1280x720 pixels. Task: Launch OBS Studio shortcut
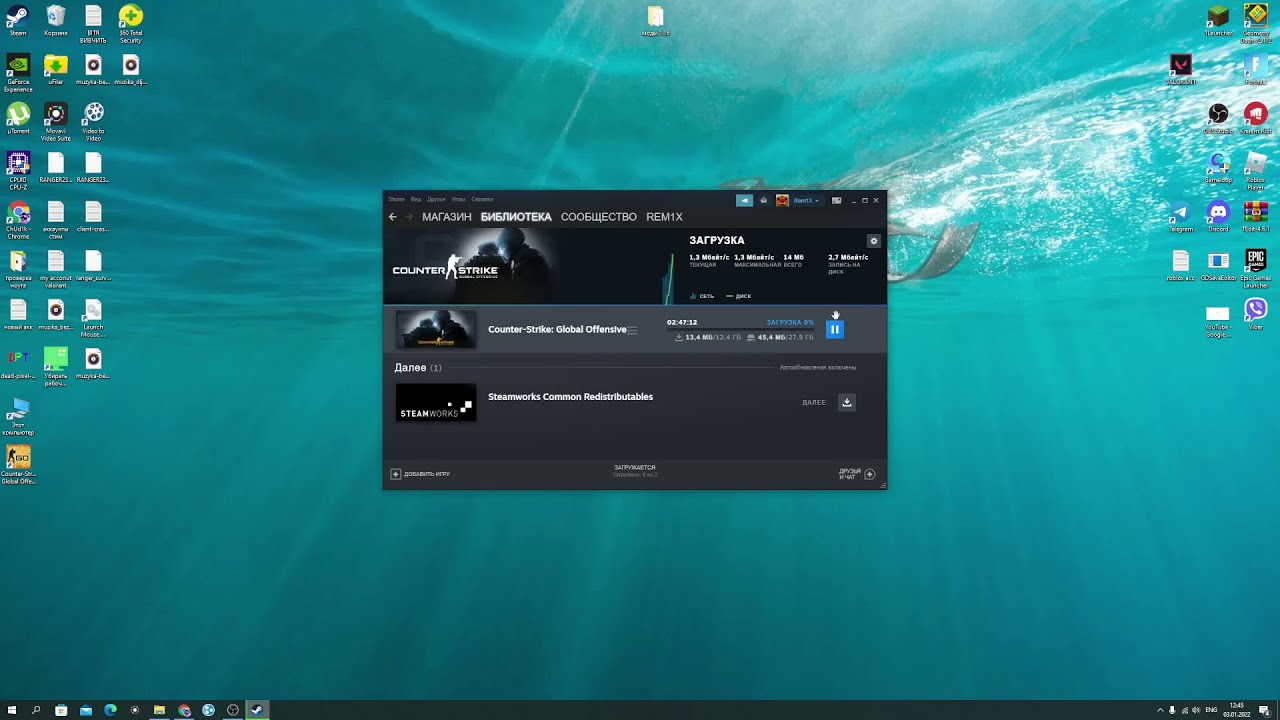click(x=1218, y=118)
